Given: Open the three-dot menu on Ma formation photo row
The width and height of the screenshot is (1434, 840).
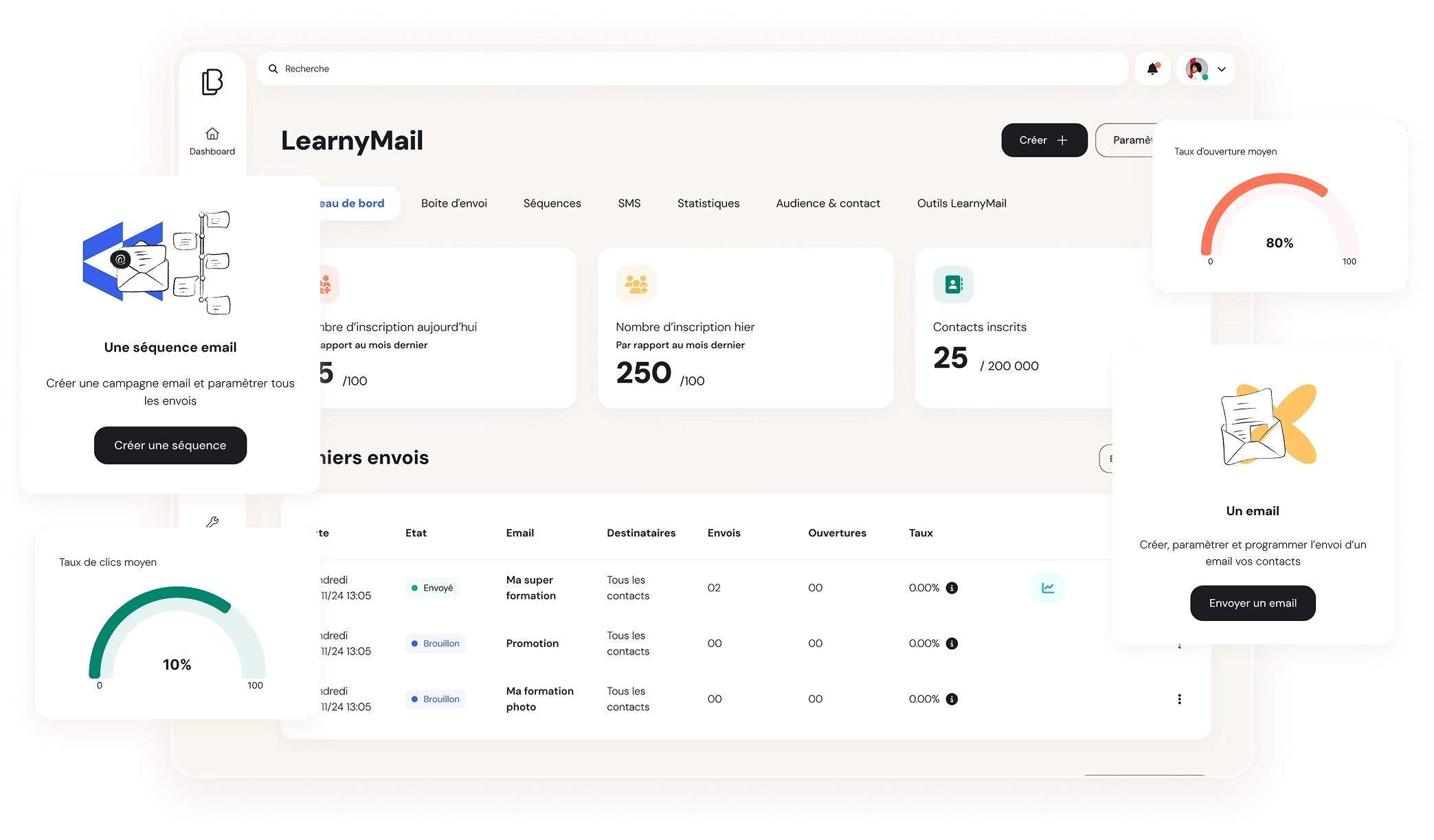Looking at the screenshot, I should point(1180,699).
